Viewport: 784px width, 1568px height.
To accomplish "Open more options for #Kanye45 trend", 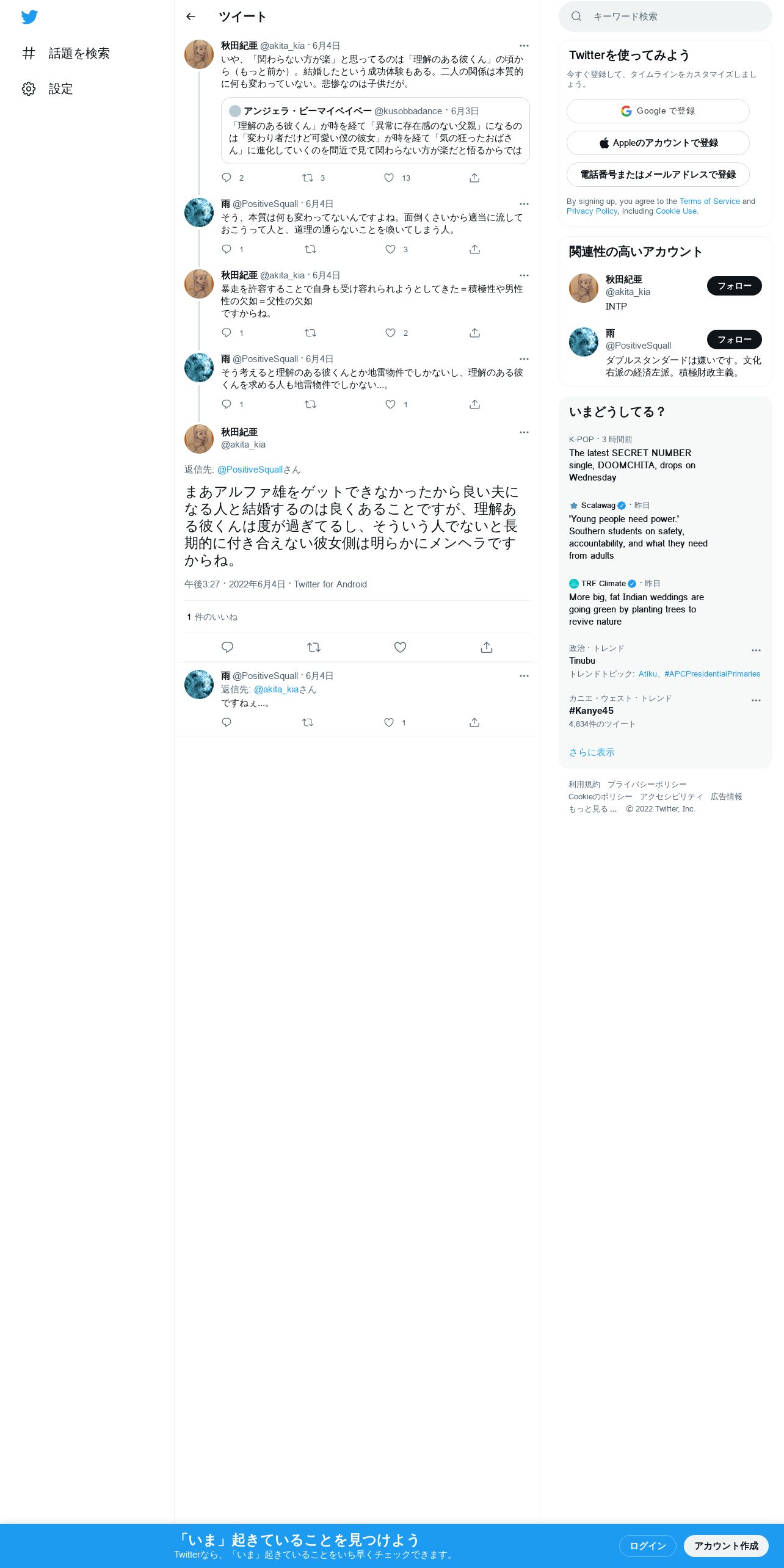I will click(756, 700).
